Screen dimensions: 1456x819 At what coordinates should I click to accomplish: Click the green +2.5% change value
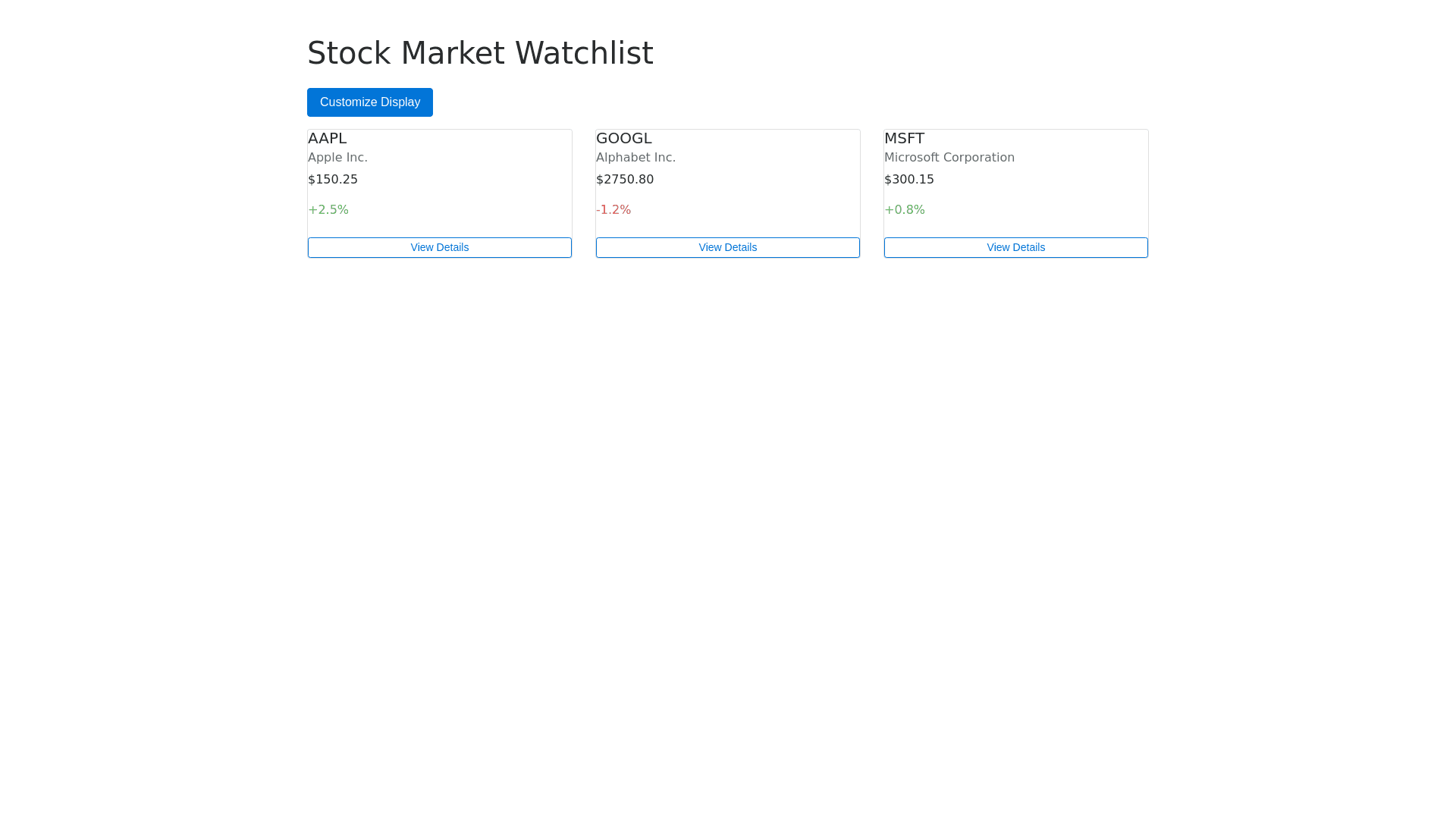click(x=328, y=210)
